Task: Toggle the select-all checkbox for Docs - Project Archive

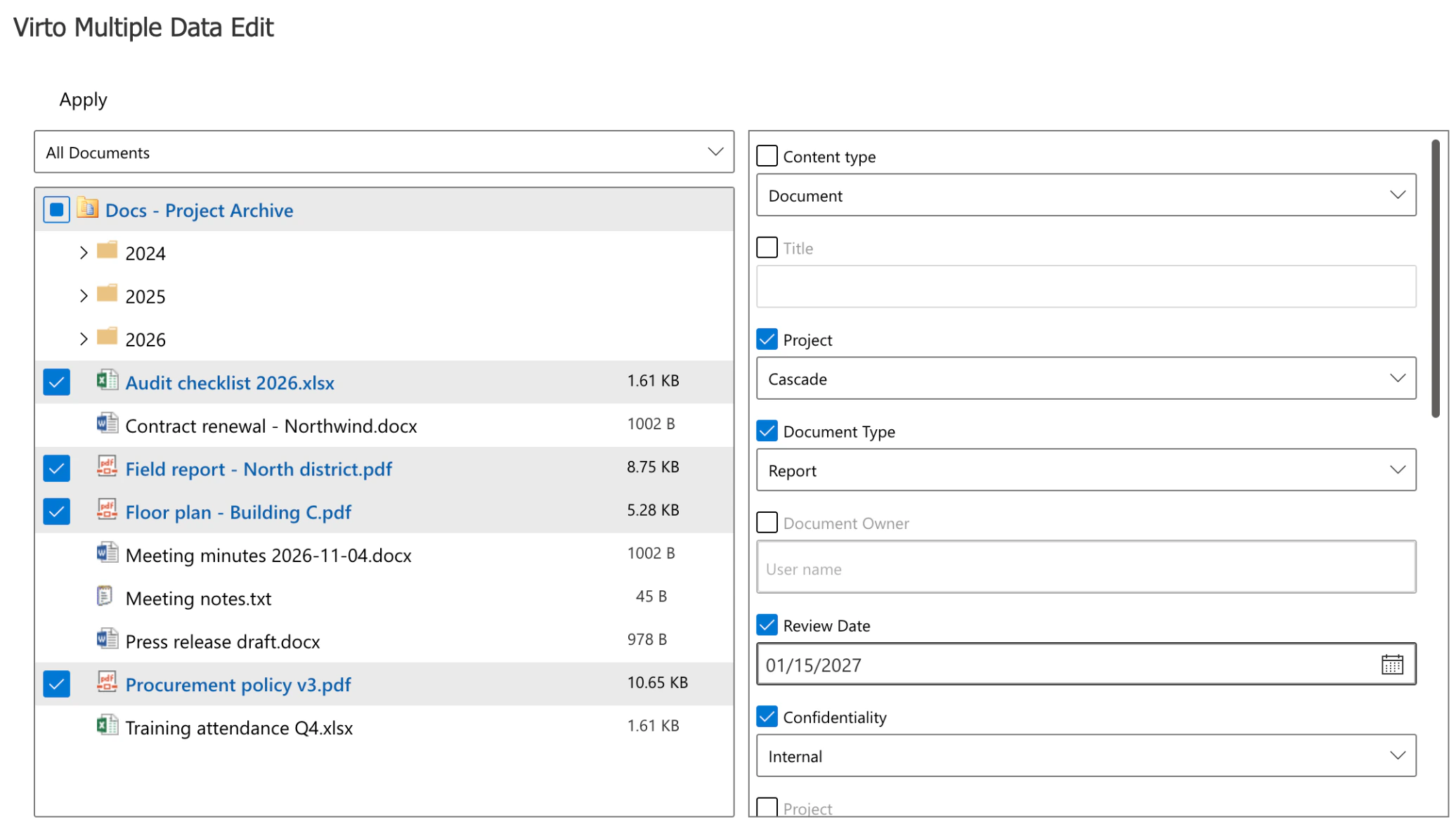Action: (x=57, y=209)
